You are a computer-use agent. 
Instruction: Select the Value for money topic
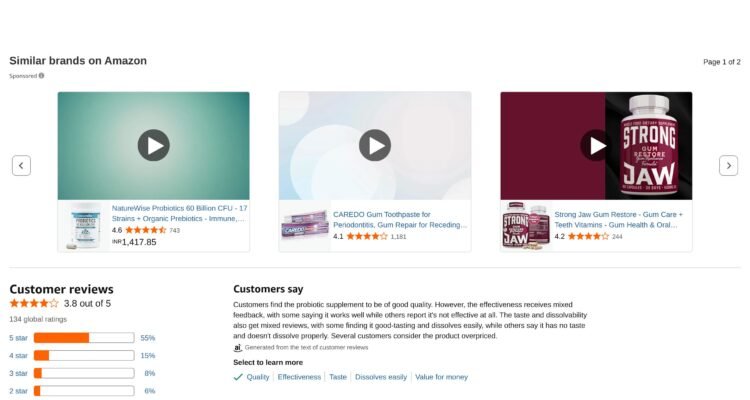(x=441, y=377)
